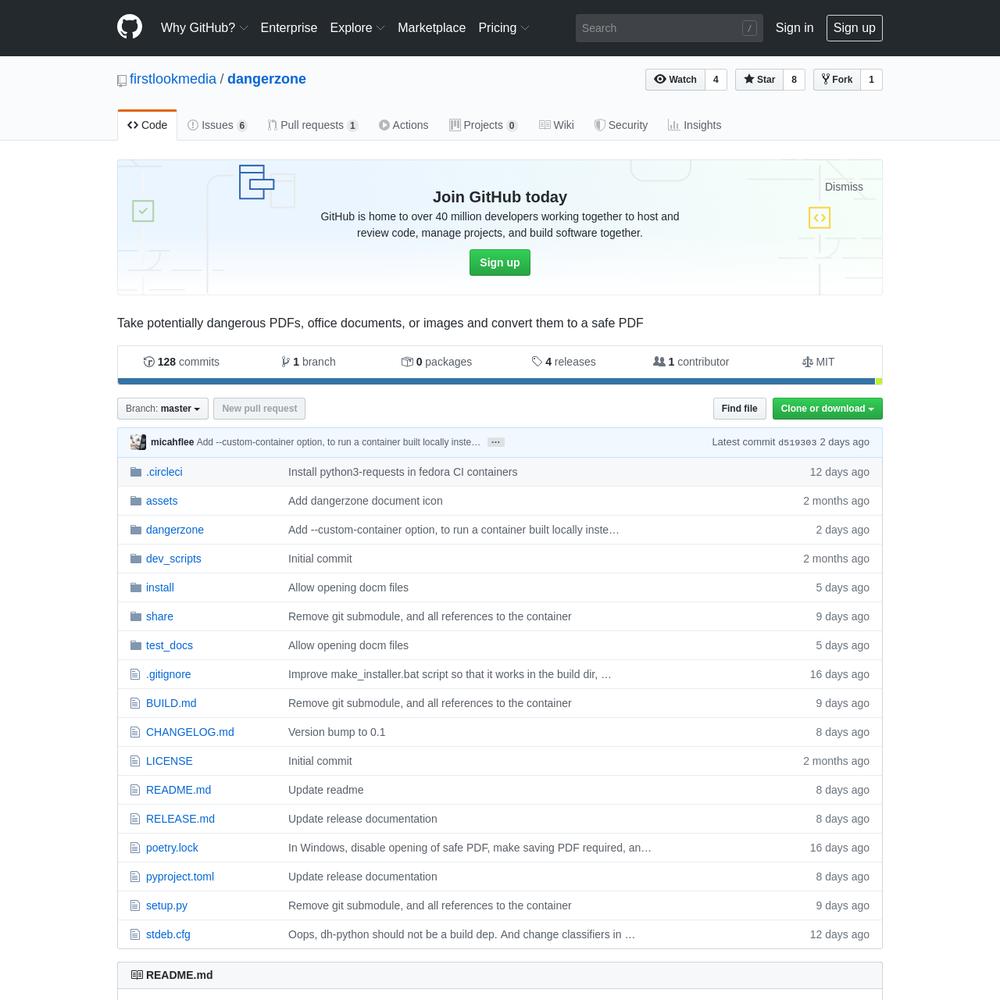Focus the Search input field
Image resolution: width=1000 pixels, height=1000 pixels.
(669, 28)
